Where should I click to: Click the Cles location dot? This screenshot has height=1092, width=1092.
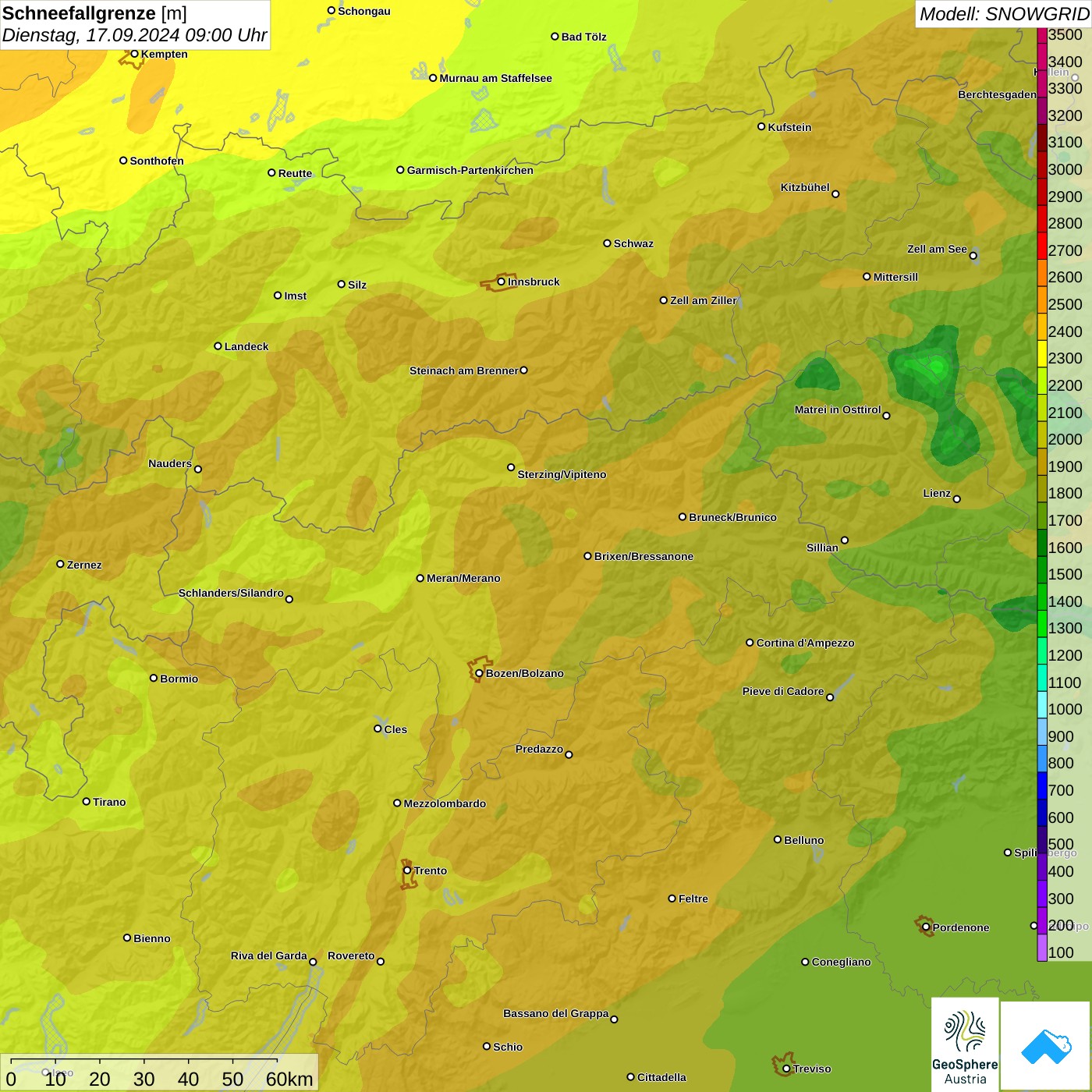coord(378,729)
